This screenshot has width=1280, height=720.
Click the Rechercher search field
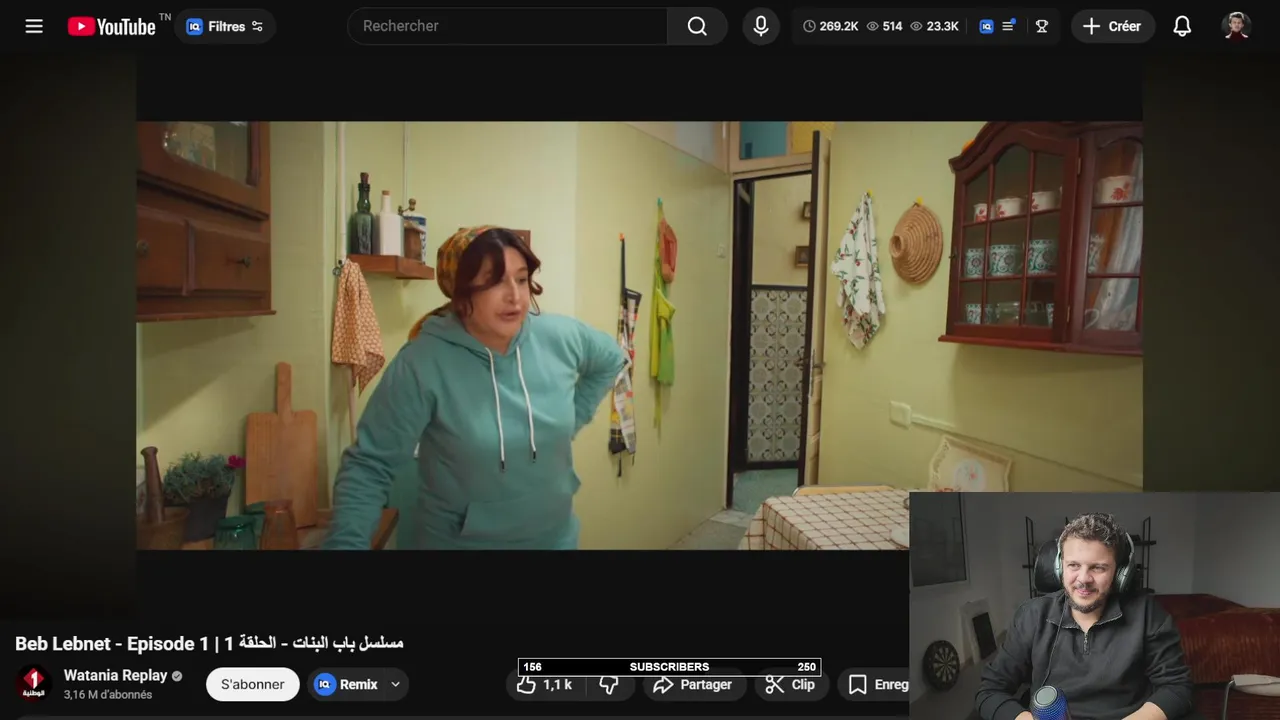pyautogui.click(x=508, y=26)
